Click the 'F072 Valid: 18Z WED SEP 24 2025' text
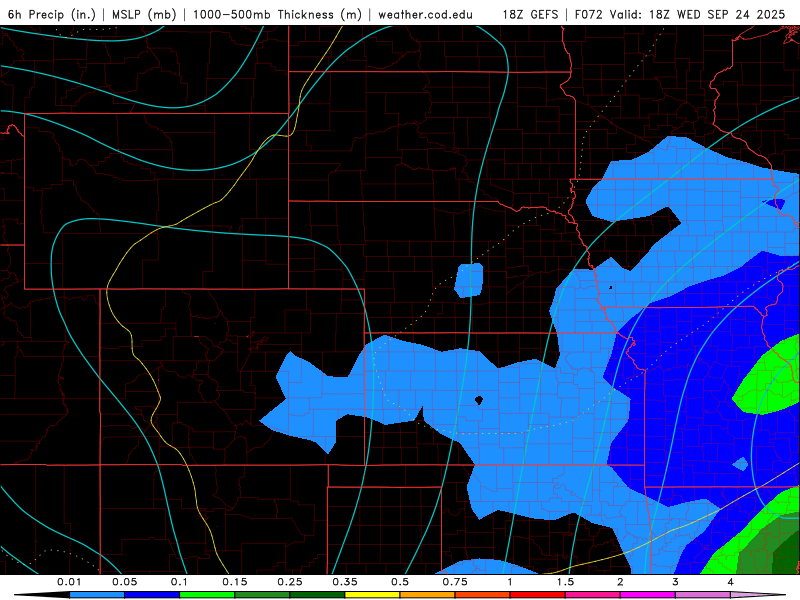 [680, 14]
